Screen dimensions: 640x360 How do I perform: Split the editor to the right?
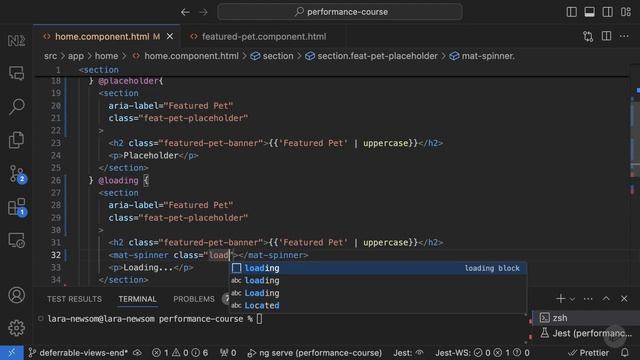tap(607, 36)
